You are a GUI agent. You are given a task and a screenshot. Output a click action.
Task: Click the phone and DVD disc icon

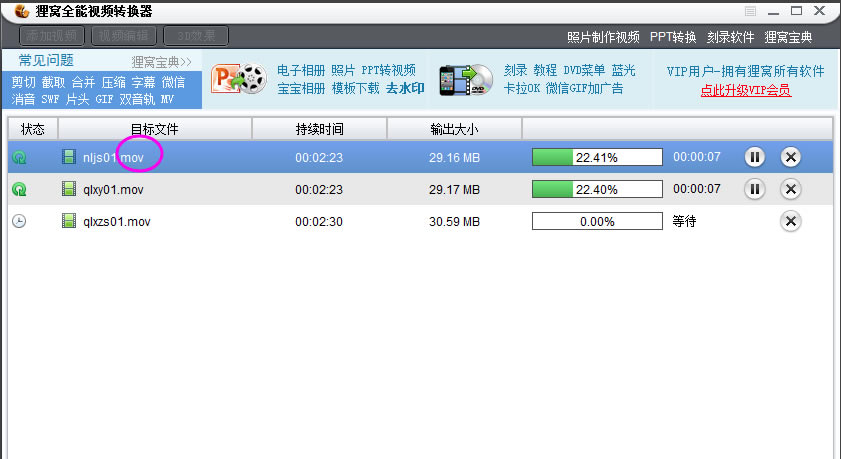tap(465, 80)
